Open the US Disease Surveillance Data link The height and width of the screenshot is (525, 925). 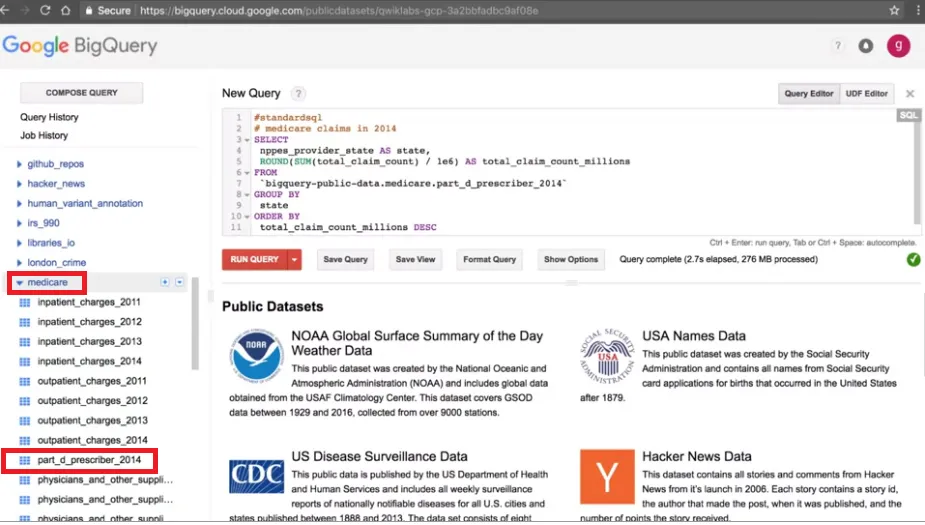tap(379, 456)
